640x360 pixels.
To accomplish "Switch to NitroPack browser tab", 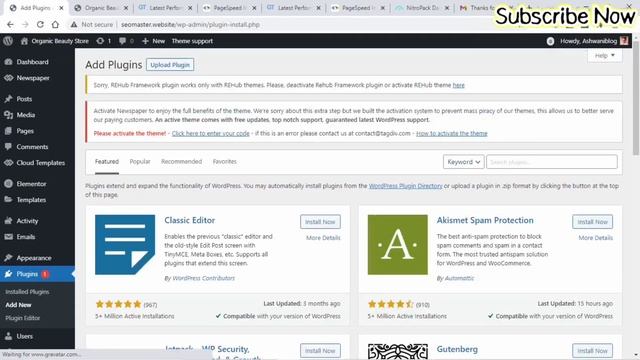I will [421, 8].
